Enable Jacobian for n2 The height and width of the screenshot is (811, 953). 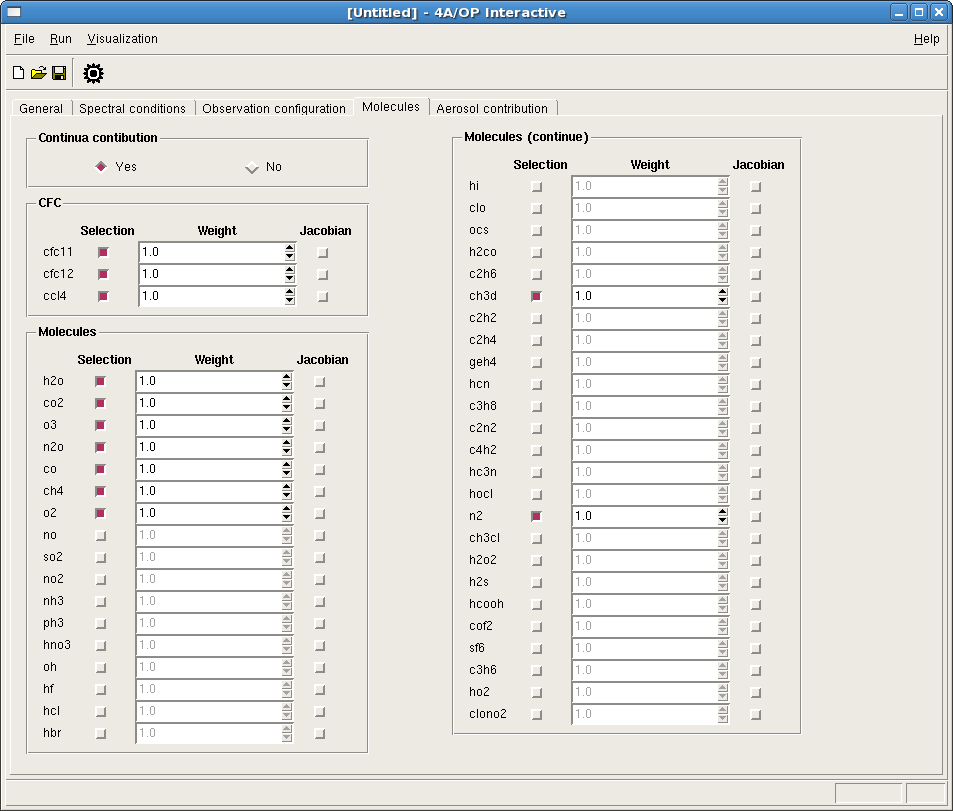coord(755,517)
